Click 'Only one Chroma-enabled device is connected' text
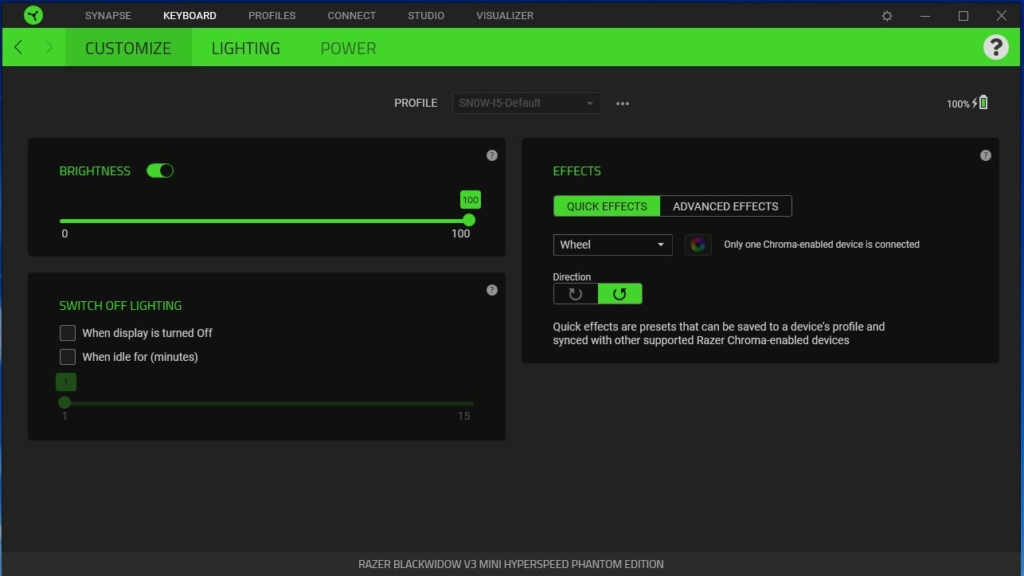Image resolution: width=1024 pixels, height=576 pixels. 822,244
